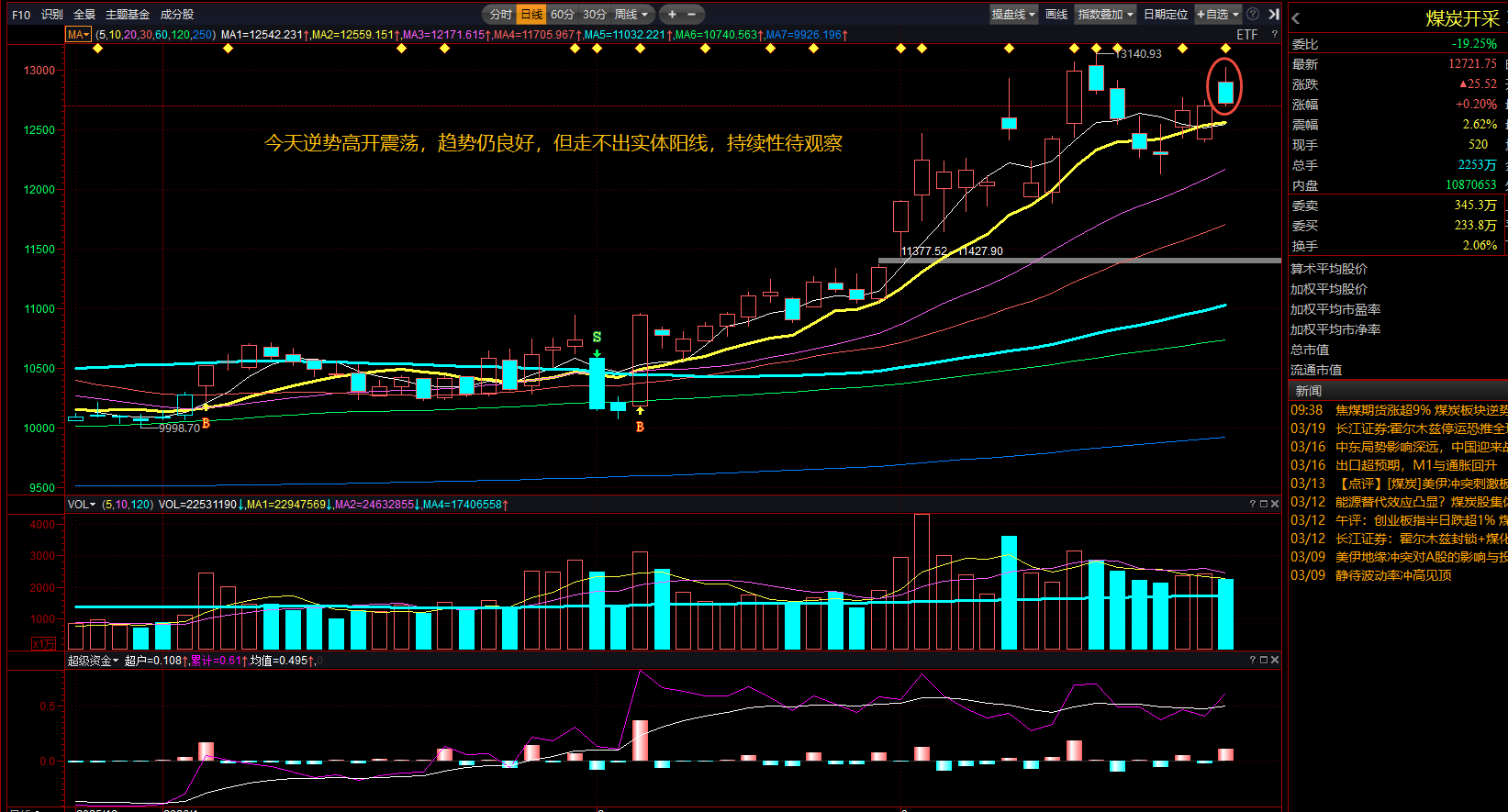
Task: Click the gray horizontal price line at 11400
Action: 1101,261
